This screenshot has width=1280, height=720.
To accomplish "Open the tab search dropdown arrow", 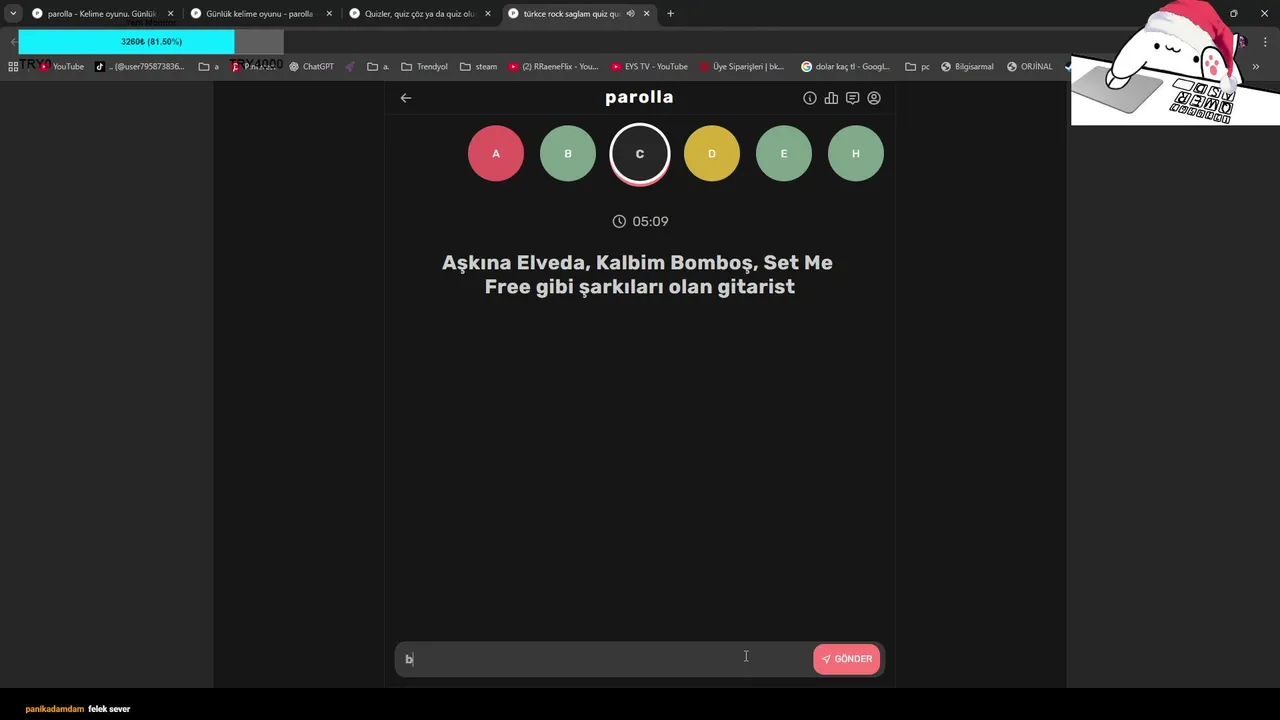I will [x=13, y=14].
